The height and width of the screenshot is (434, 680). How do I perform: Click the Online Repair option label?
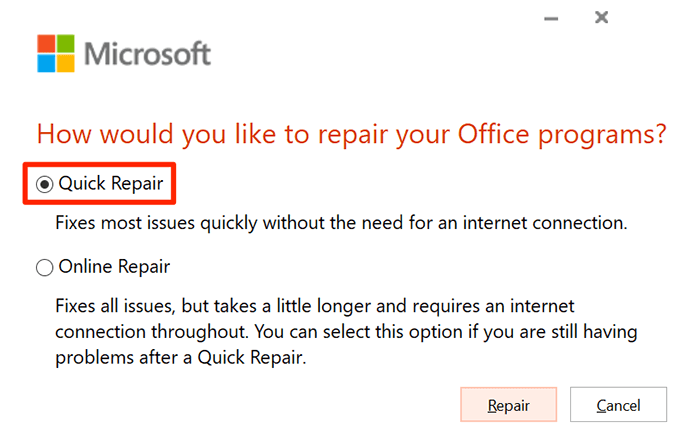coord(115,267)
